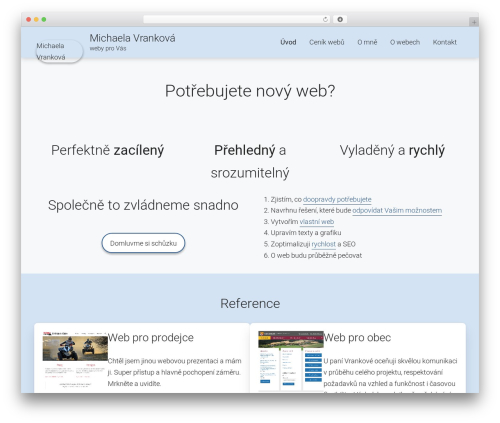Click the browser address bar
Screen dimensions: 500x423
point(237,19)
